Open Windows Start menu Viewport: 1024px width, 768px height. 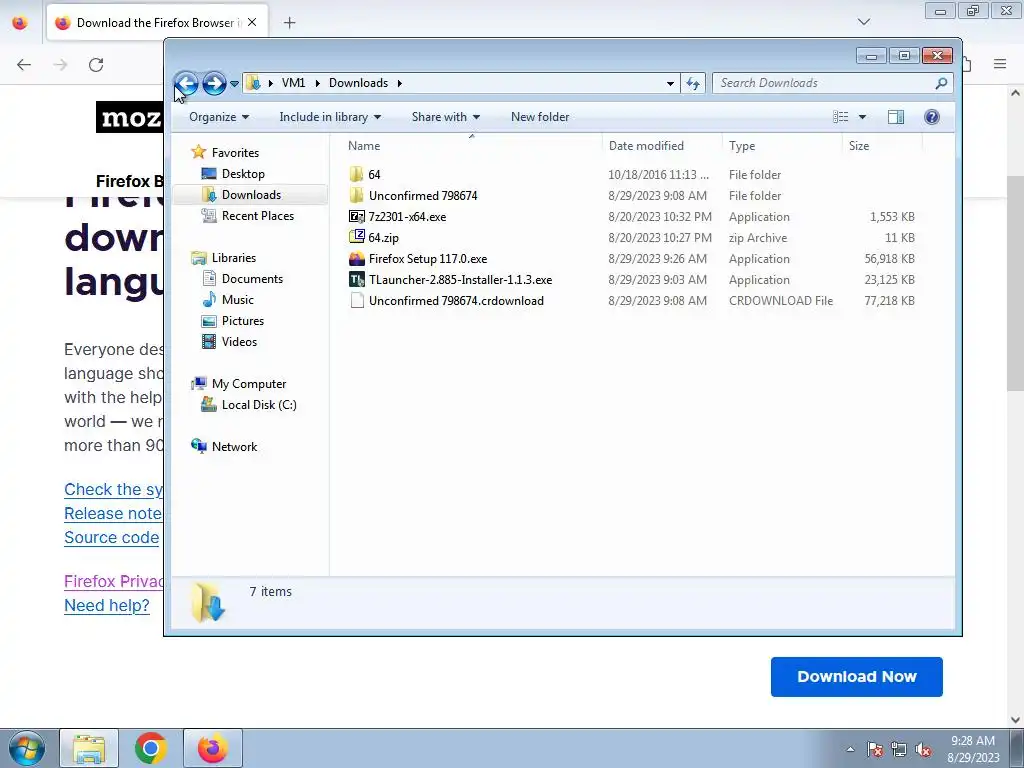tap(27, 748)
